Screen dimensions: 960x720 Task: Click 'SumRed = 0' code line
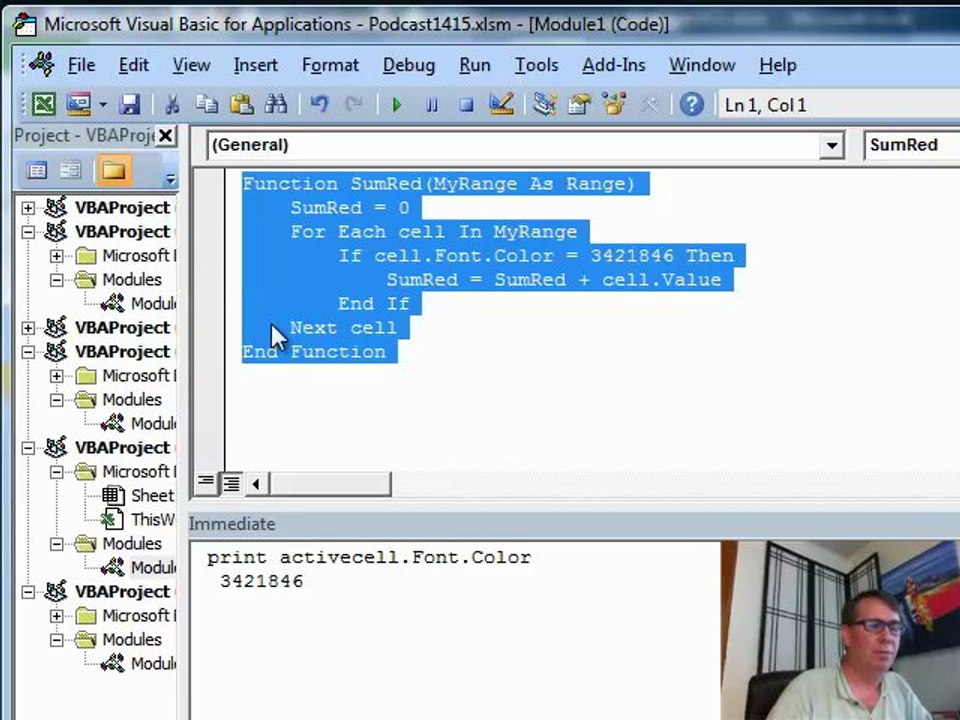tap(350, 208)
